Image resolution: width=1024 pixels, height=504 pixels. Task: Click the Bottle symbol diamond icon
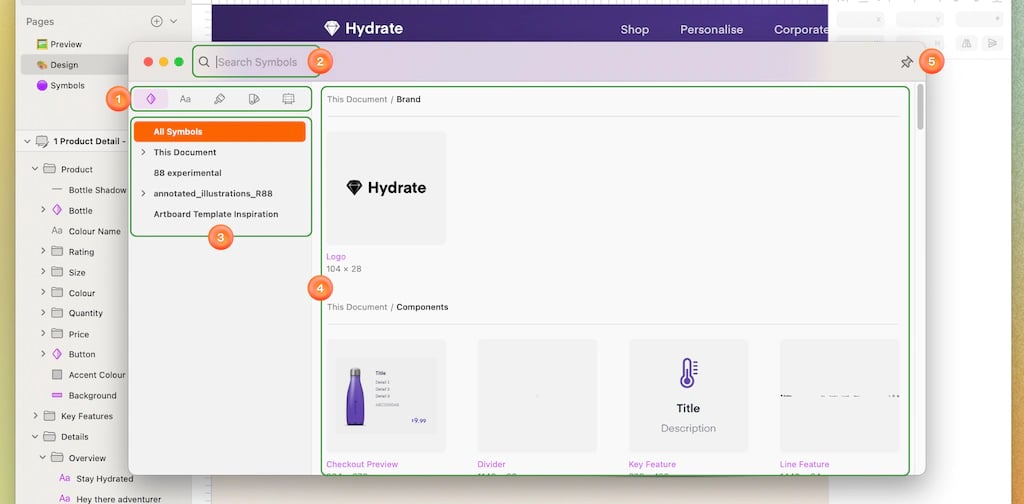57,210
